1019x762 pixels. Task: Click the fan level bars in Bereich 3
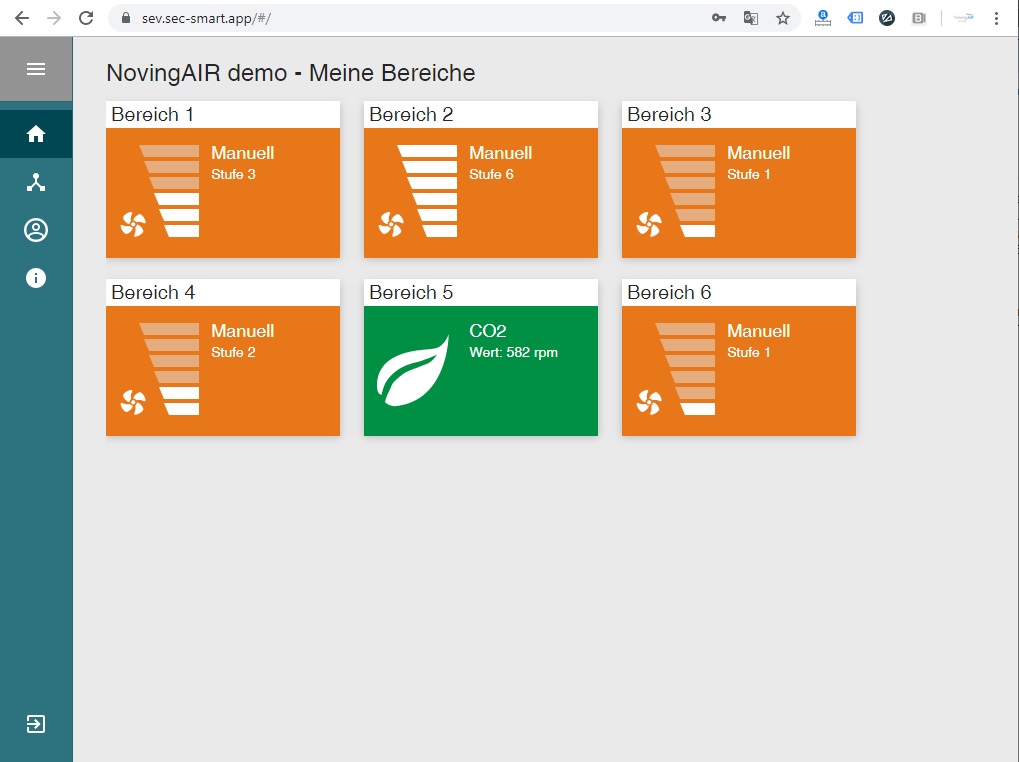685,191
